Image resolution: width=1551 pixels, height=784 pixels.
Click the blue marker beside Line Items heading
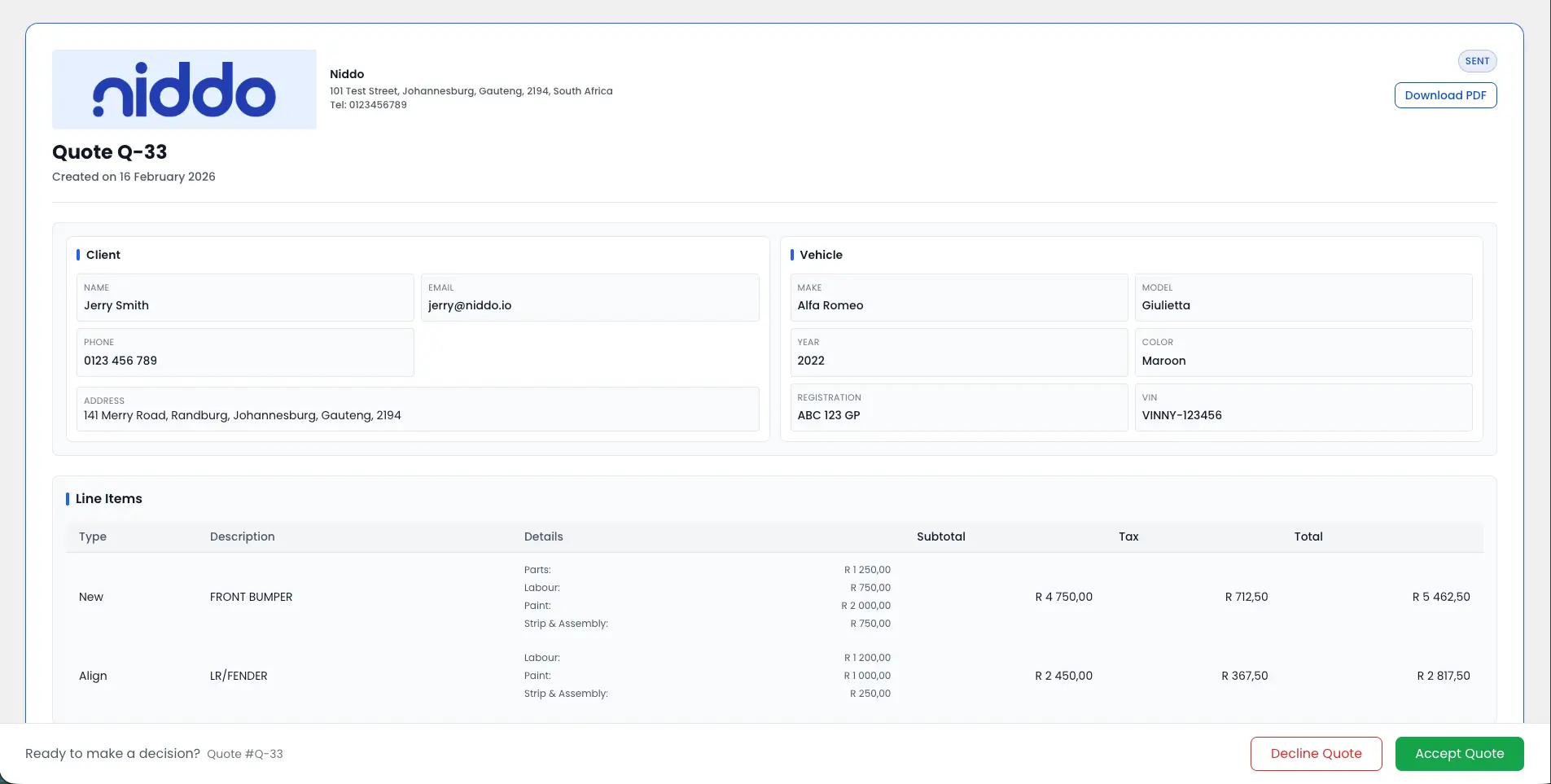(67, 498)
